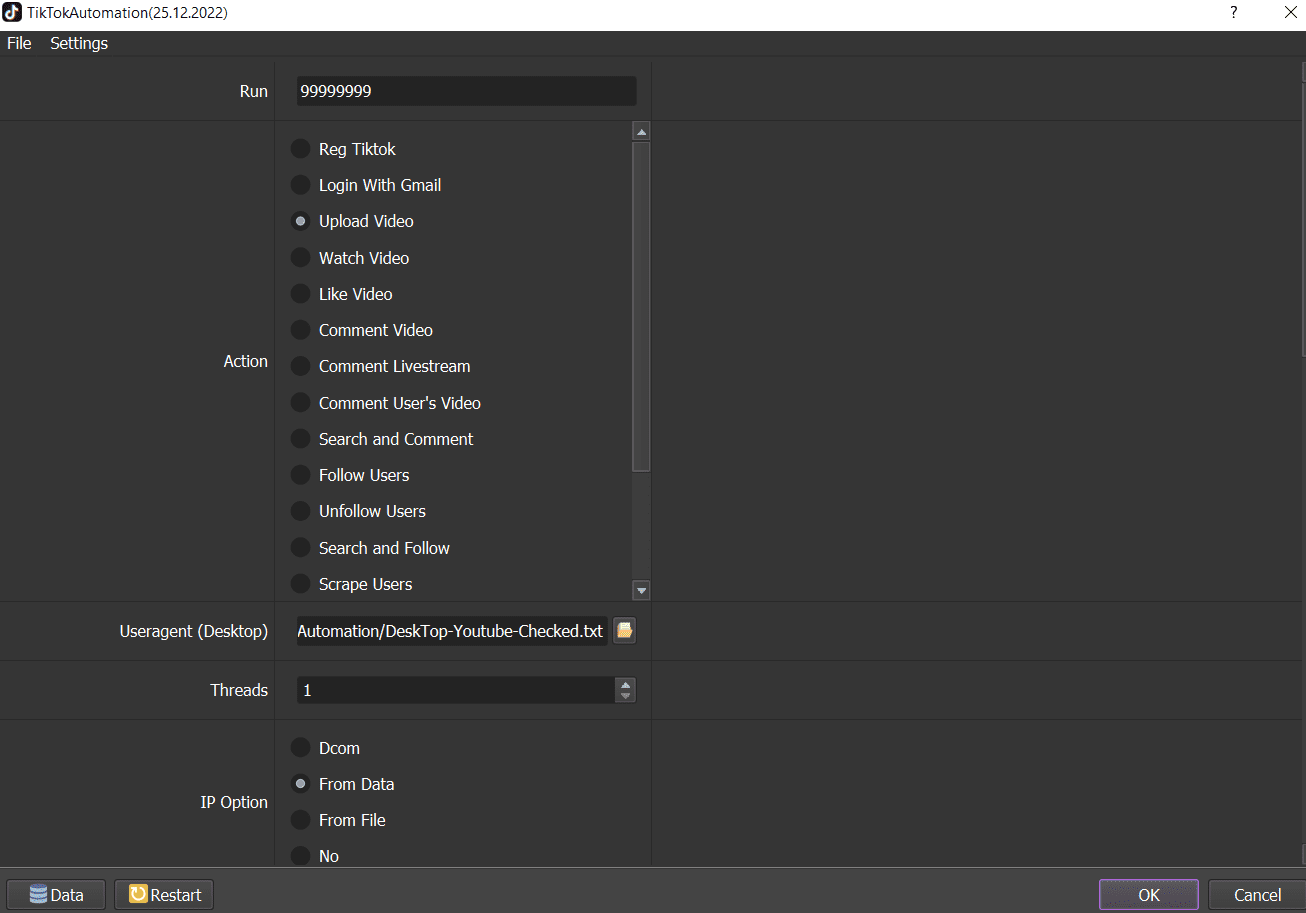Click the Threads number field
Screen dimensions: 1306x913
[456, 690]
